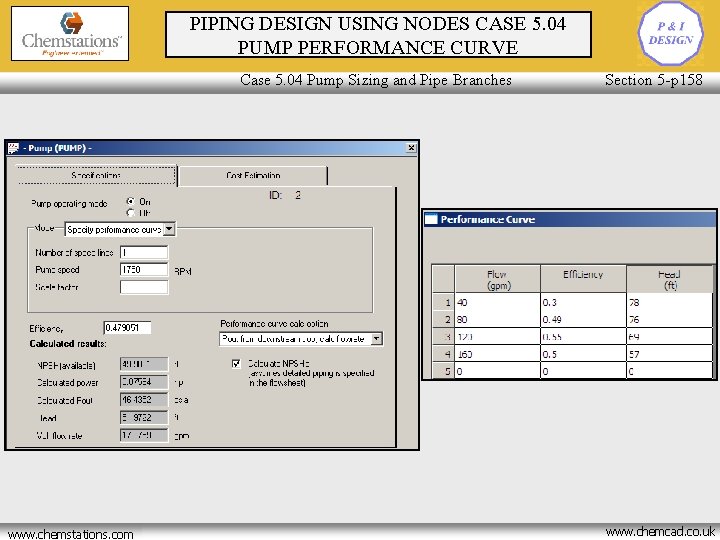The image size is (720, 540).
Task: Click the Efficiency column header
Action: pyautogui.click(x=583, y=279)
